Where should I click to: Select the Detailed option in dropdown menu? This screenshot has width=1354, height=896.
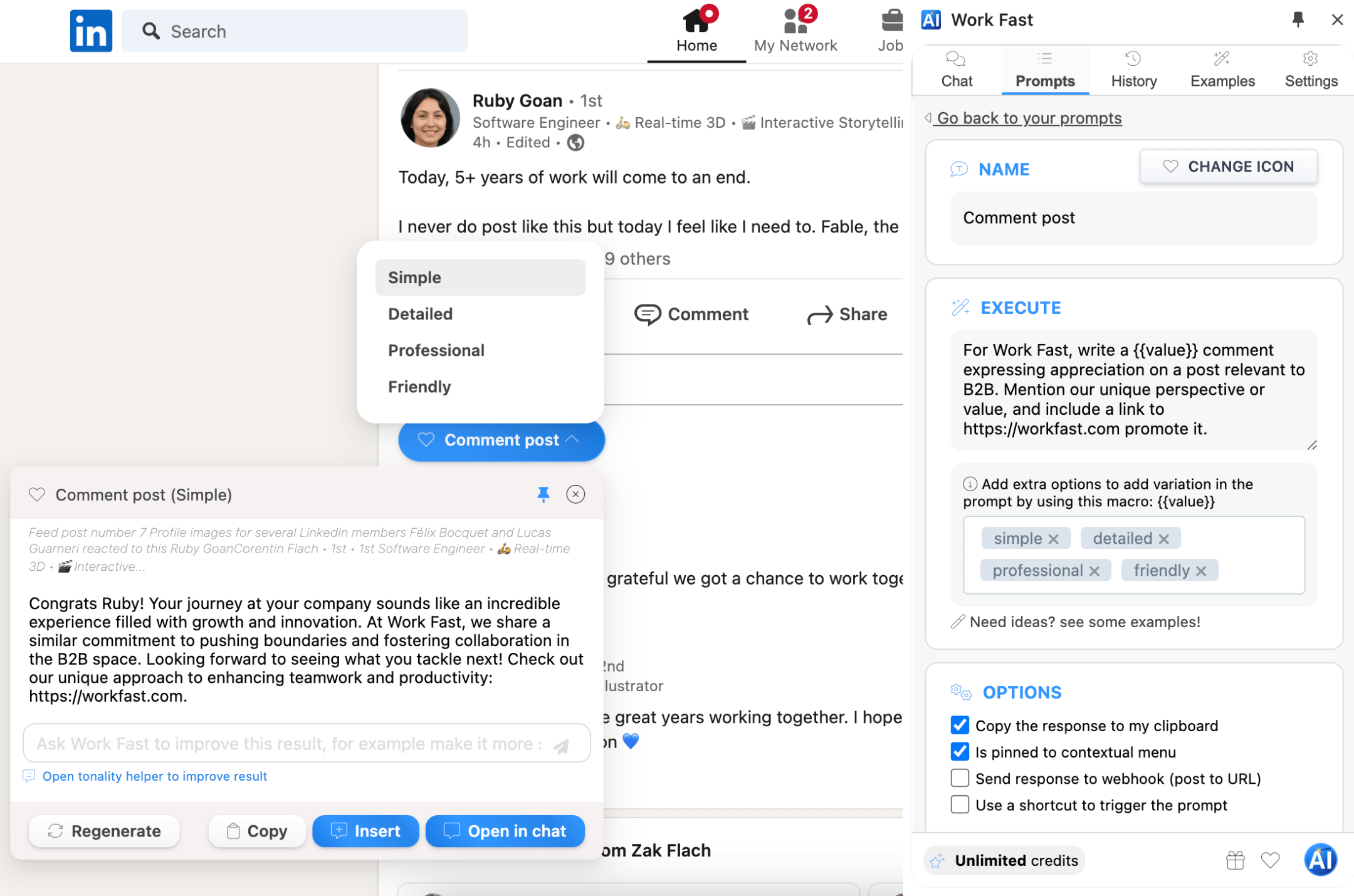(480, 314)
